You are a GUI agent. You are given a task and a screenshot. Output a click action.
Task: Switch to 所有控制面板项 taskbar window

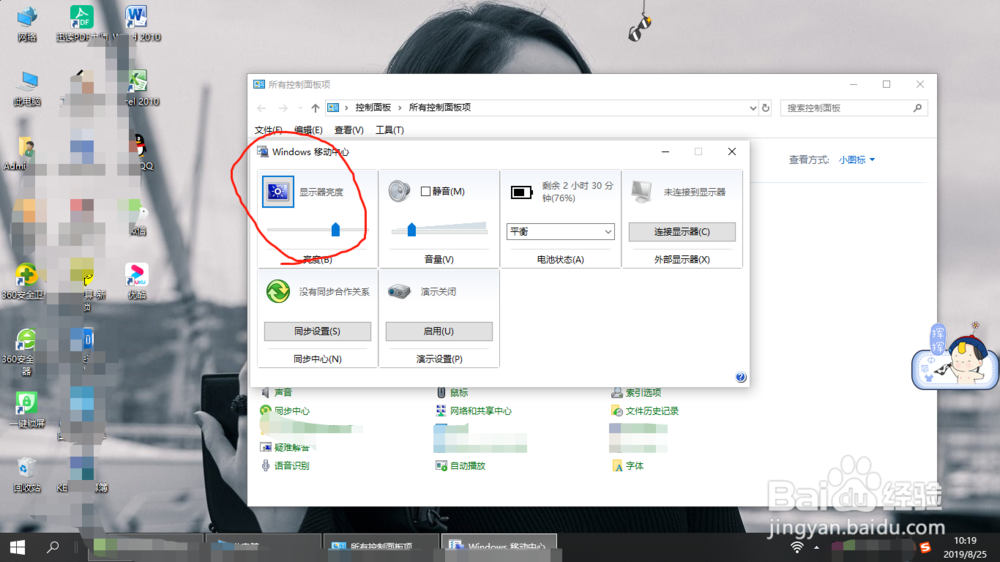click(381, 547)
